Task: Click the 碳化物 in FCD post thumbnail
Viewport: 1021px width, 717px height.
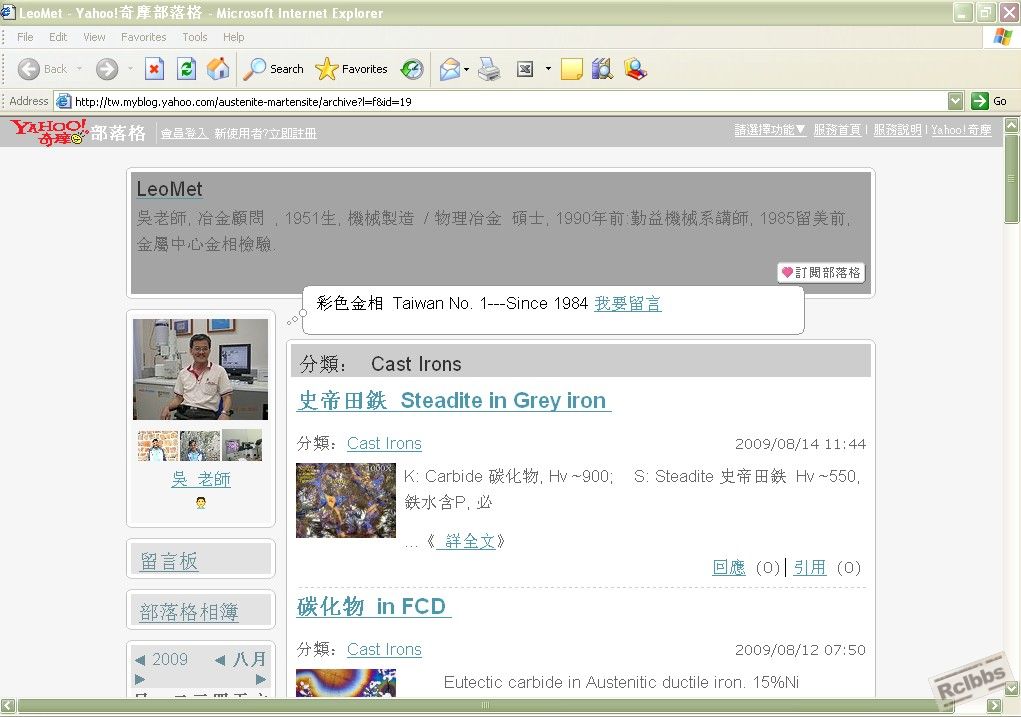Action: point(346,683)
